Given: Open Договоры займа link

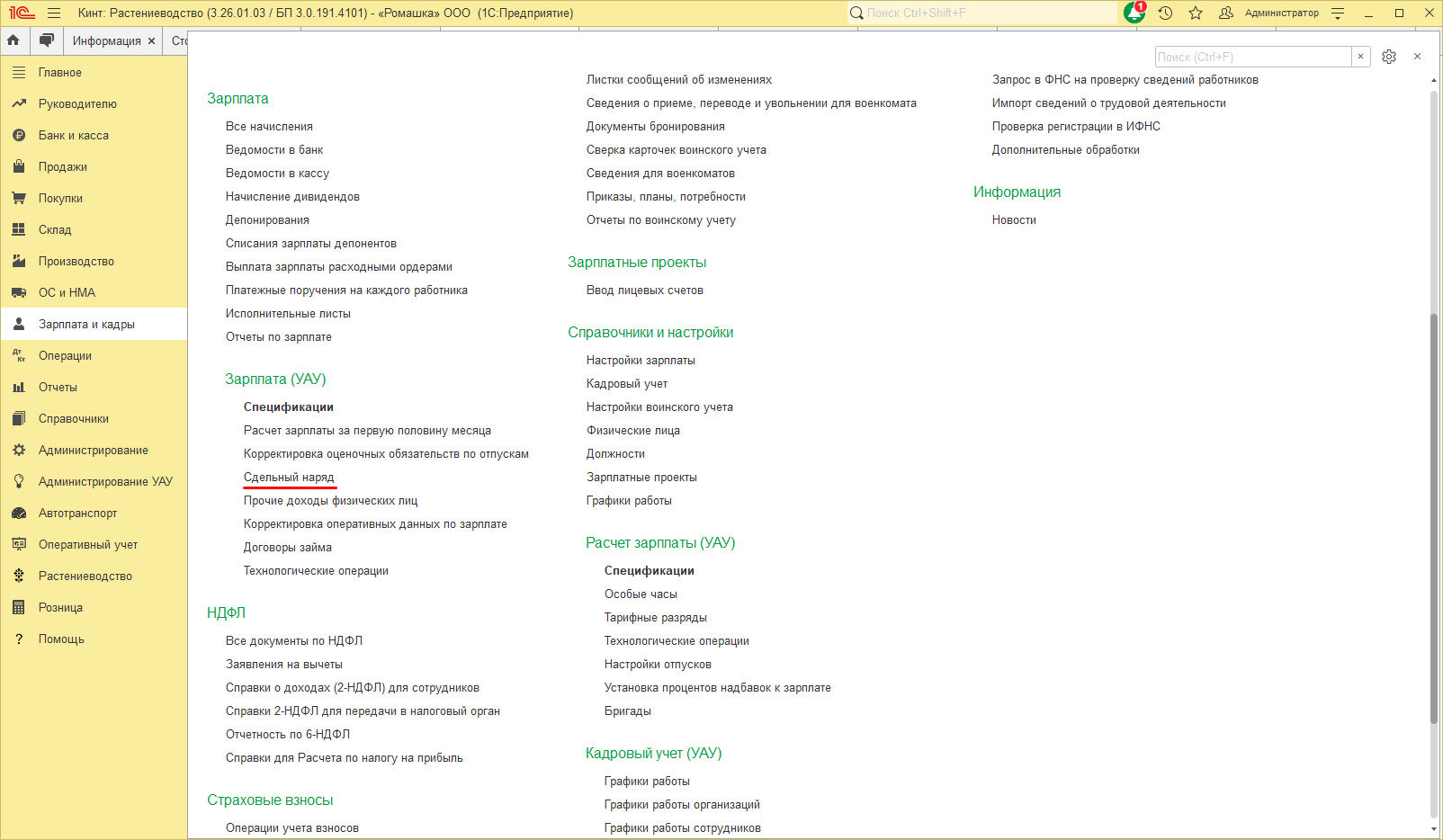Looking at the screenshot, I should click(x=288, y=548).
